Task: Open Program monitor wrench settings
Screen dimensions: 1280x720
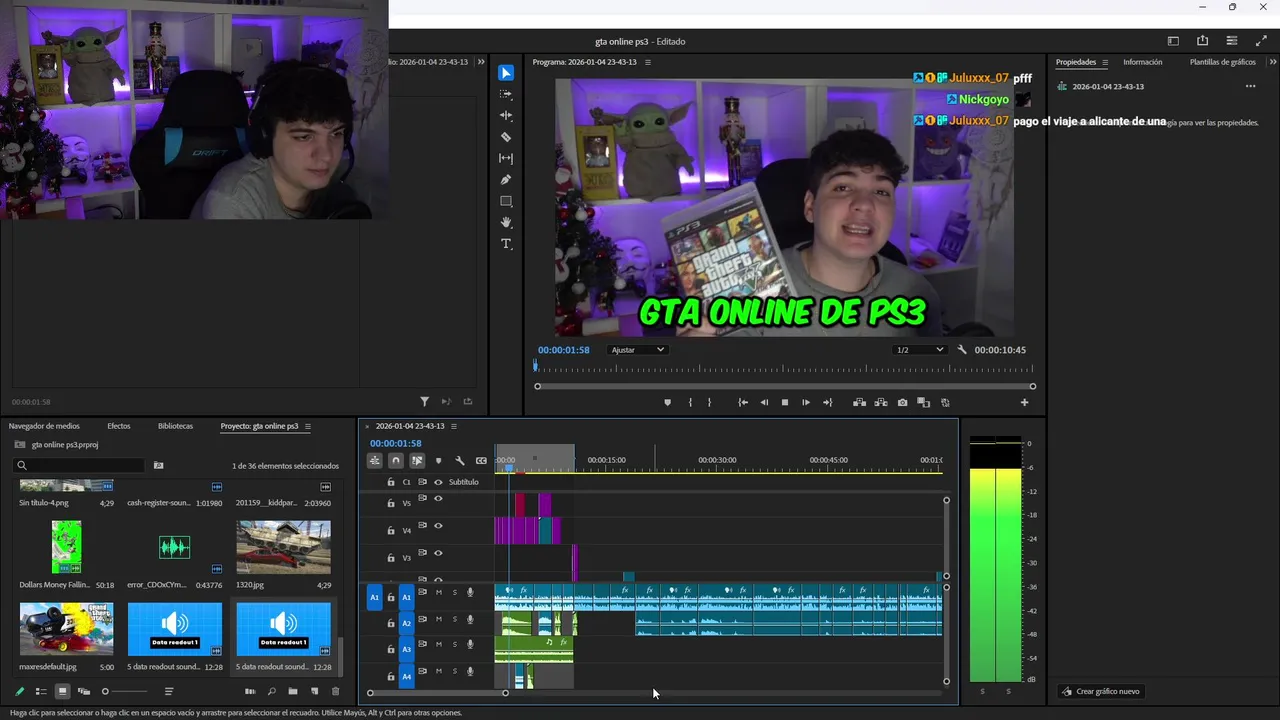Action: point(962,350)
